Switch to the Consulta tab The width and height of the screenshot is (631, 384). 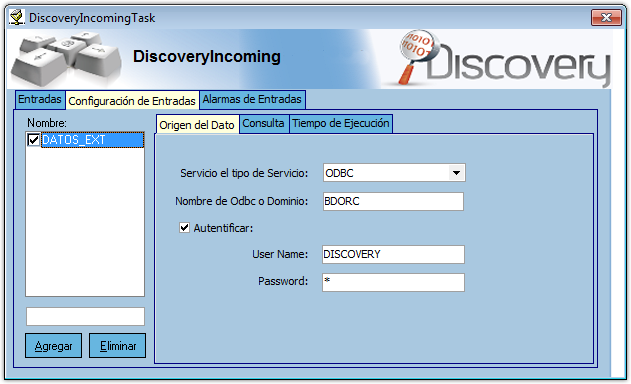pyautogui.click(x=264, y=124)
